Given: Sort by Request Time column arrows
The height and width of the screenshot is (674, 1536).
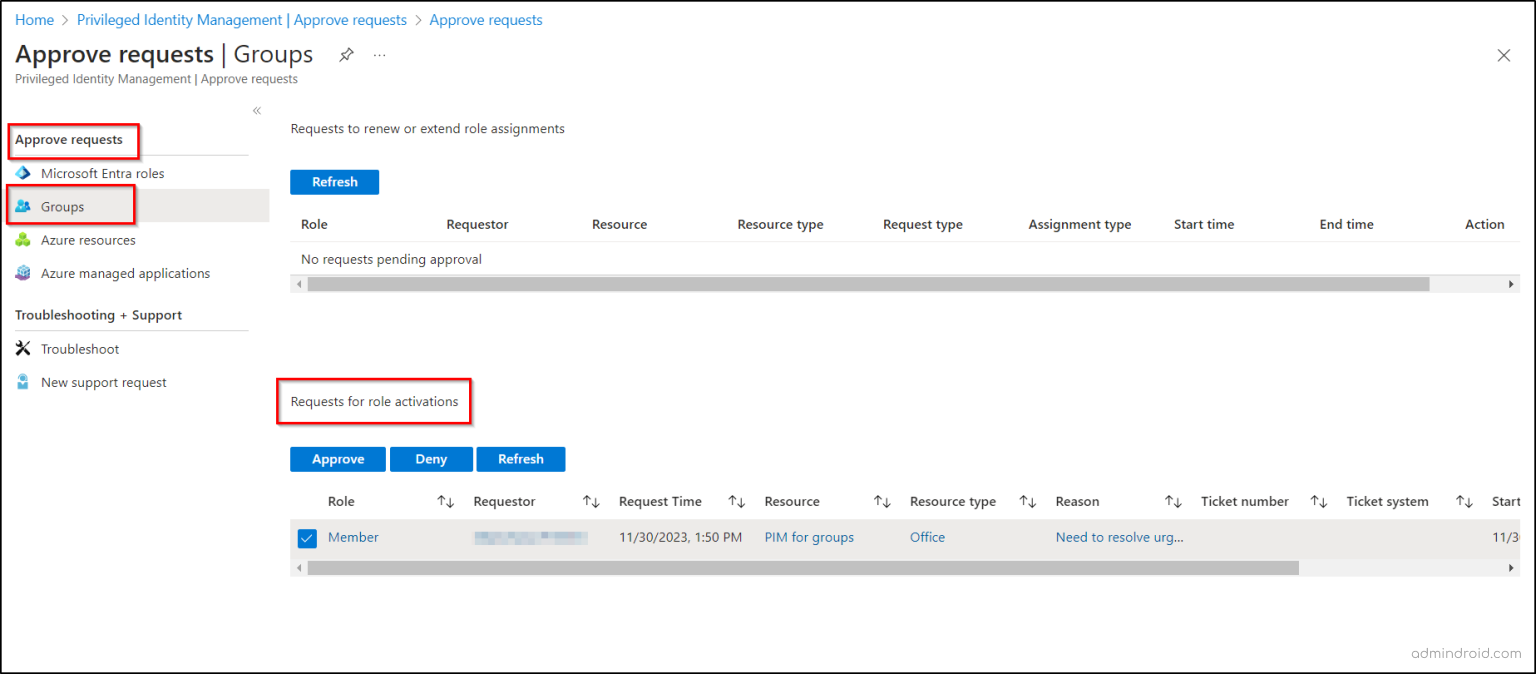Looking at the screenshot, I should 737,502.
